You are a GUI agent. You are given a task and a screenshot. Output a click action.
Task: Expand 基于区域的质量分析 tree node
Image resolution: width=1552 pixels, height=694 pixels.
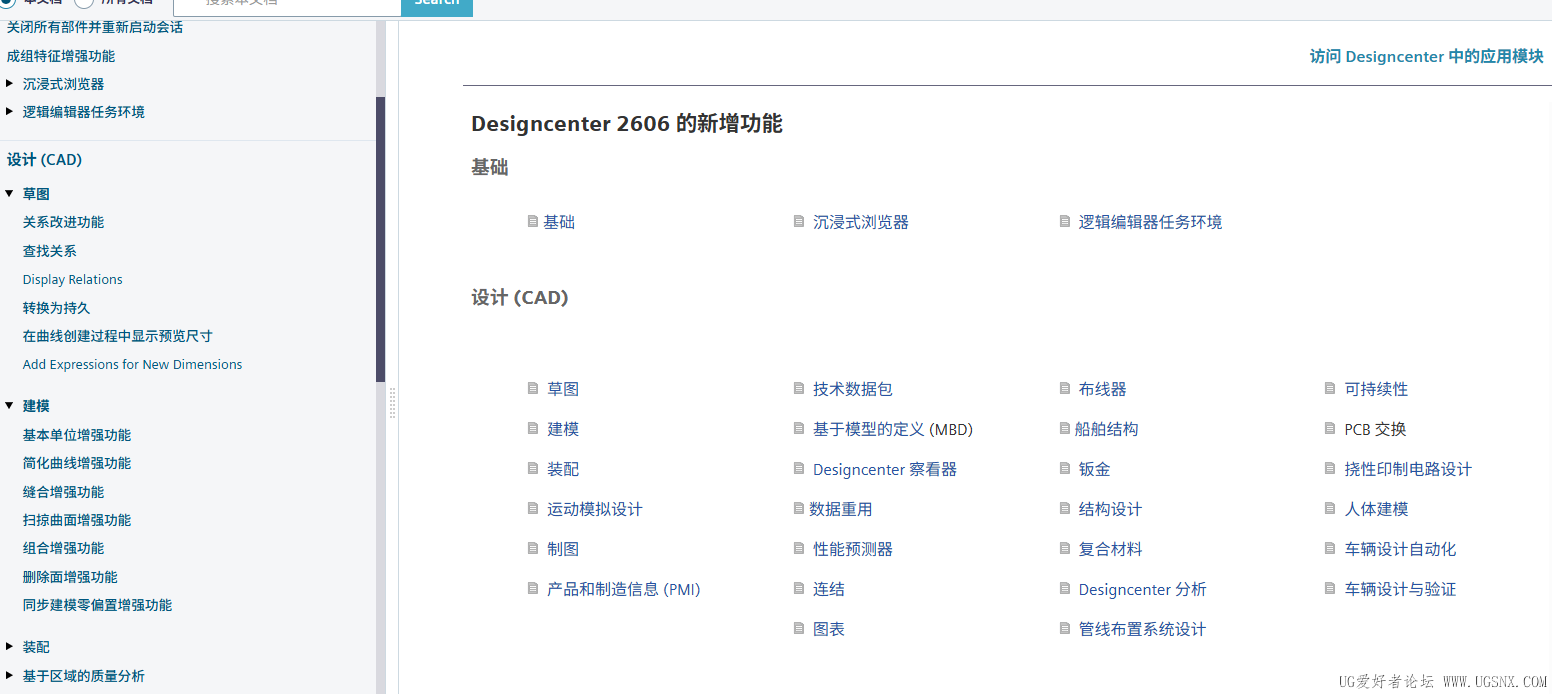point(10,675)
